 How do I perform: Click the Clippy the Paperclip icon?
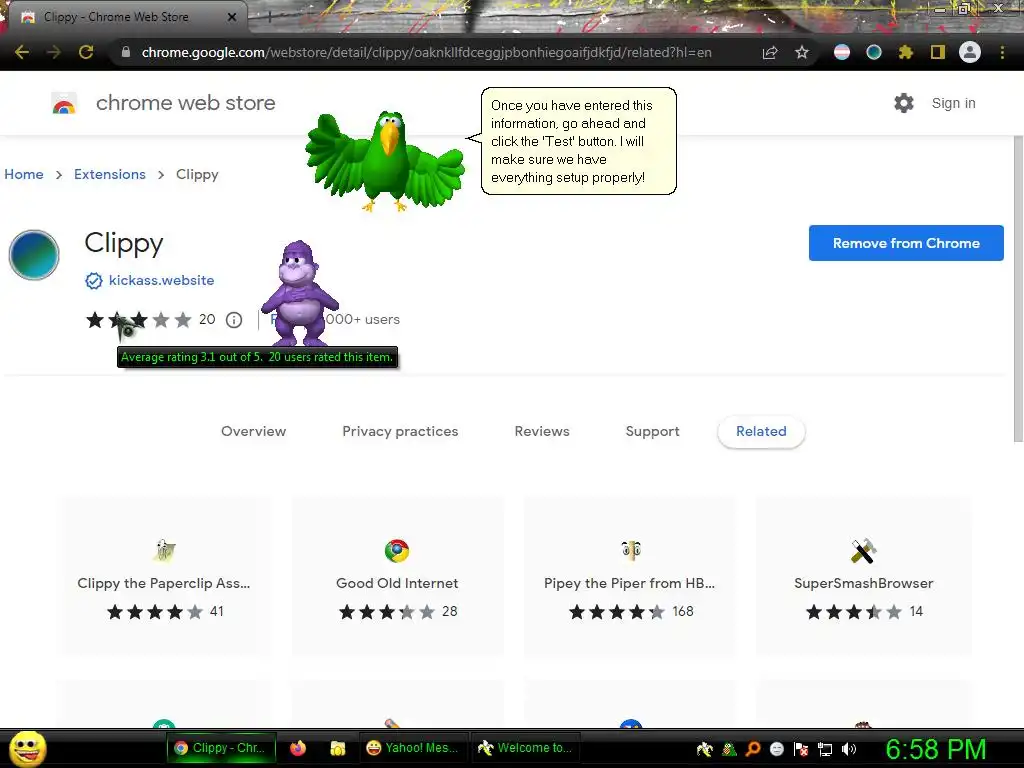(x=164, y=551)
